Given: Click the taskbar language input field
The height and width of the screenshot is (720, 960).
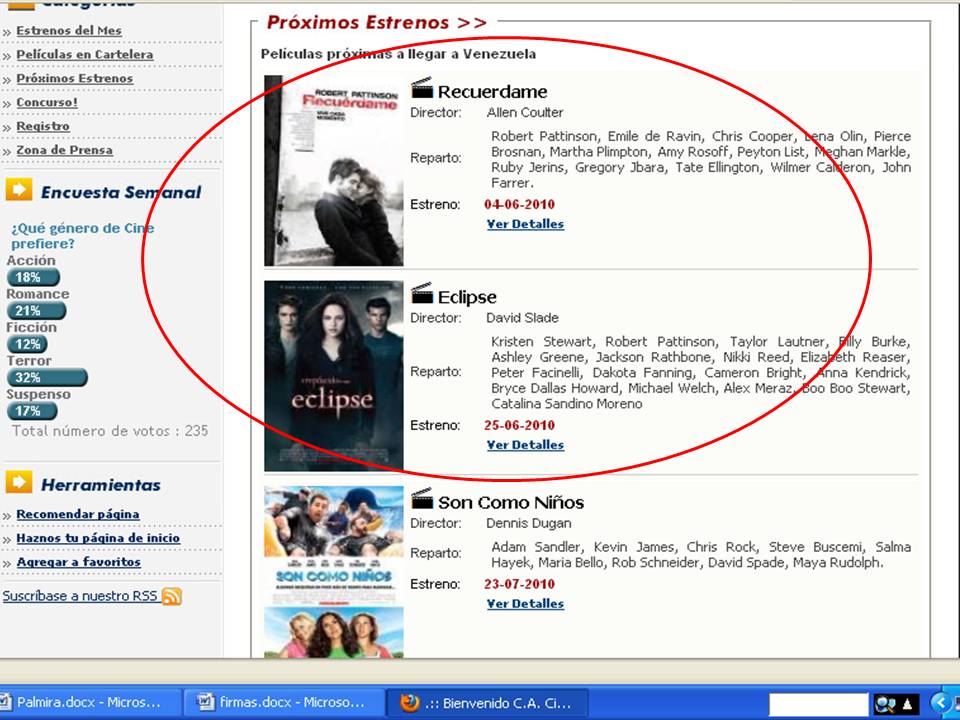Looking at the screenshot, I should click(x=819, y=703).
